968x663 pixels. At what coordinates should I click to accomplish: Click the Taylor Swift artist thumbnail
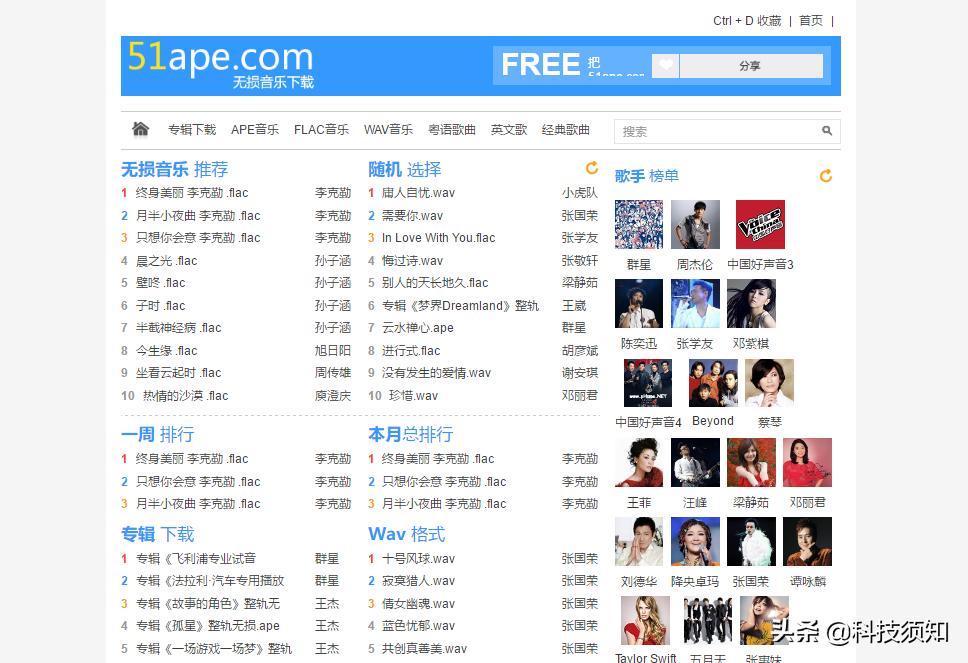click(x=645, y=620)
